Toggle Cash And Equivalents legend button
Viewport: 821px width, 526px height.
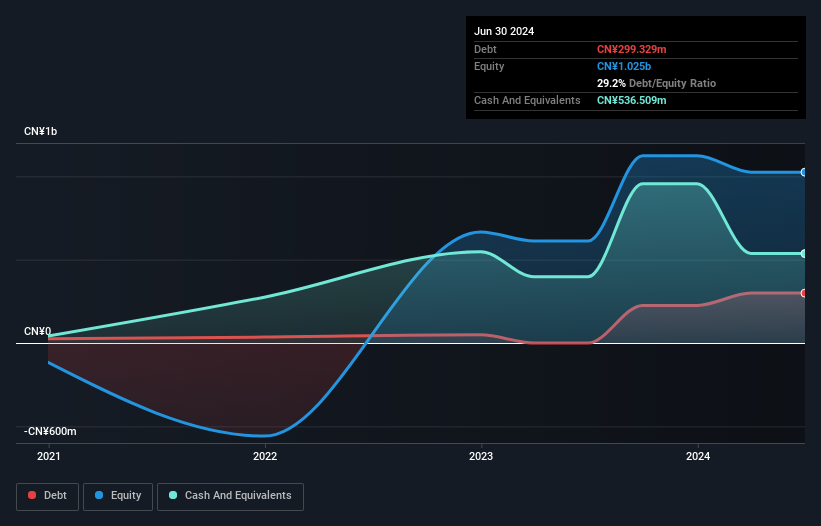tap(230, 496)
